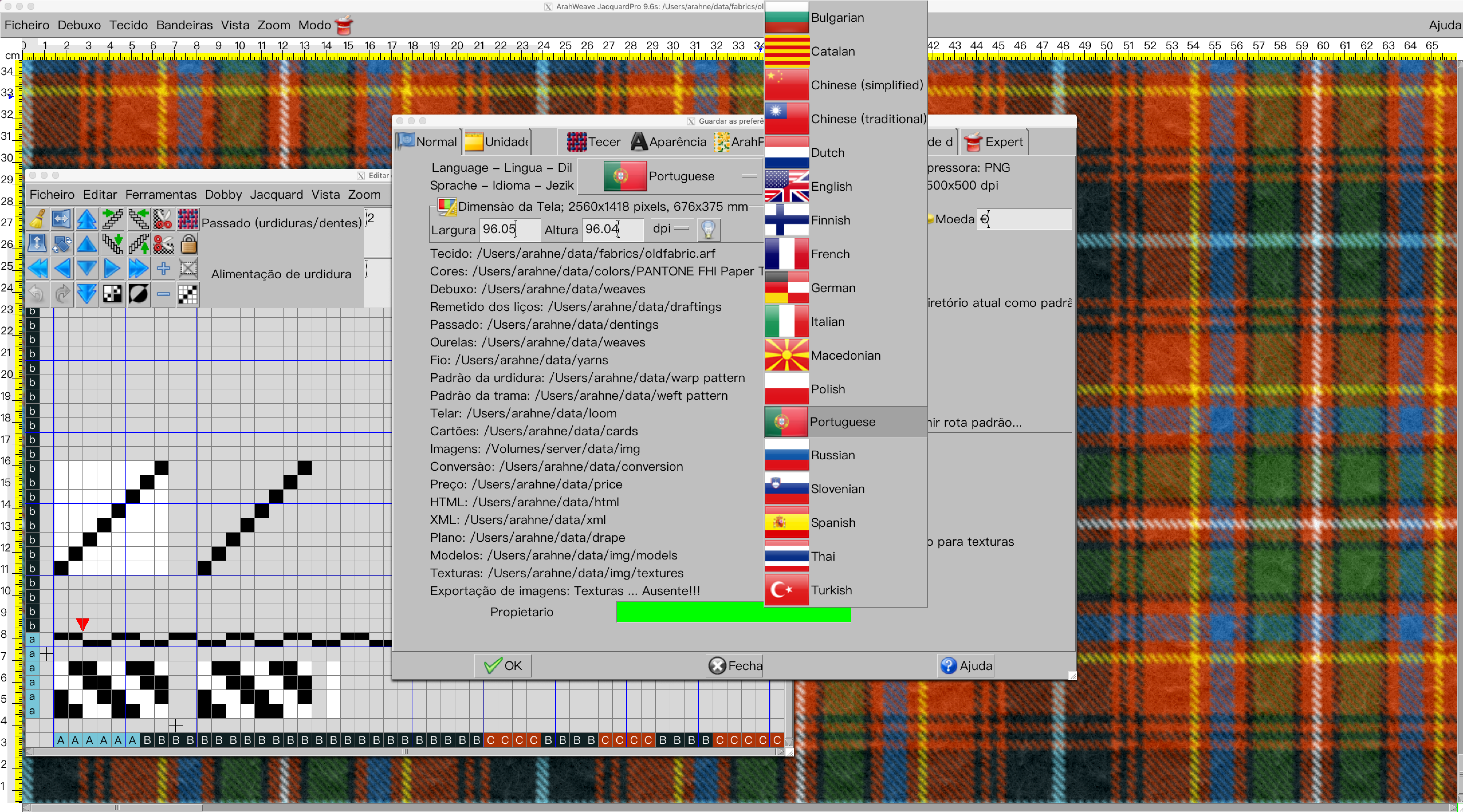Image resolution: width=1463 pixels, height=812 pixels.
Task: Switch to the Tecer preferences tab
Action: 593,142
